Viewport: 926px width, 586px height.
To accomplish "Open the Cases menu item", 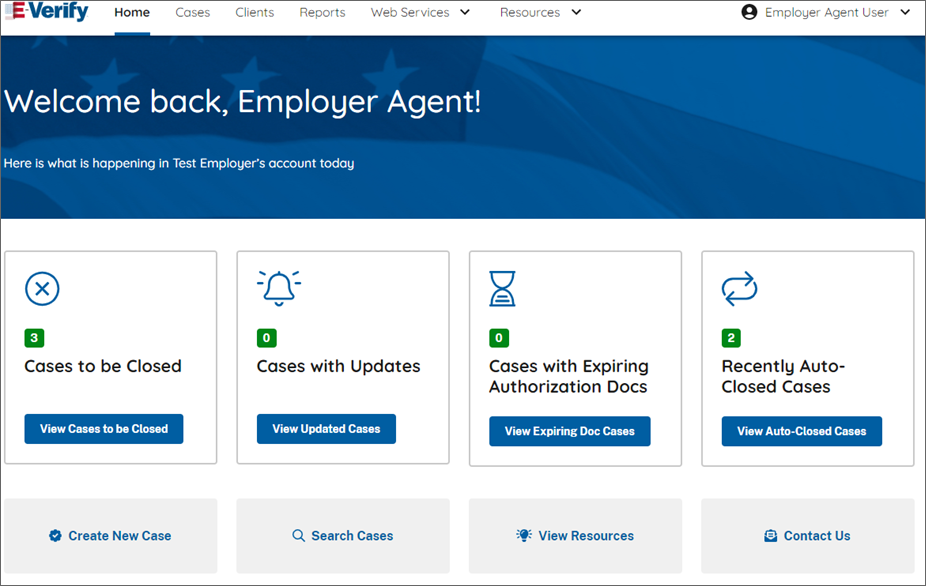I will [193, 12].
